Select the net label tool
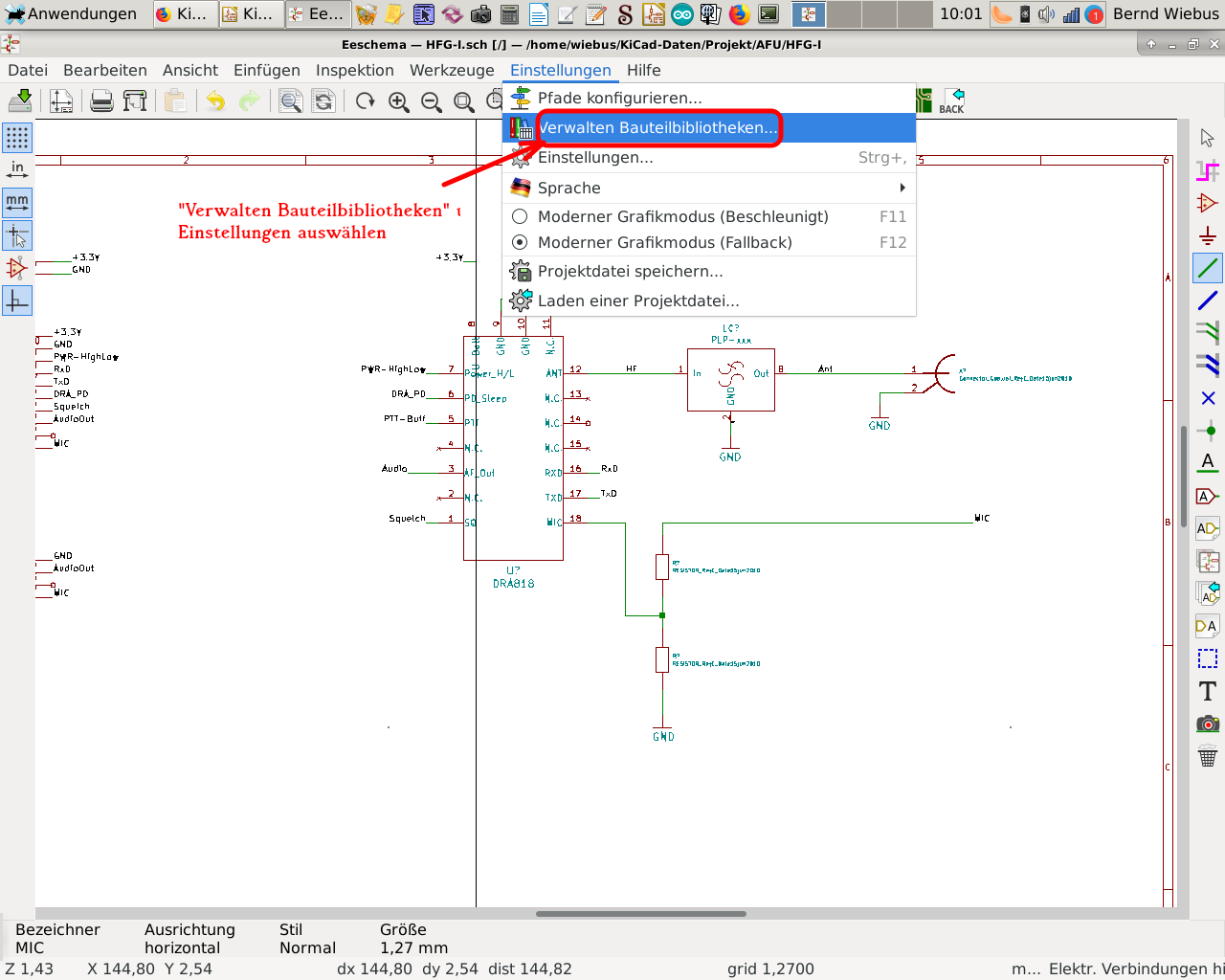The width and height of the screenshot is (1225, 980). [x=1208, y=463]
